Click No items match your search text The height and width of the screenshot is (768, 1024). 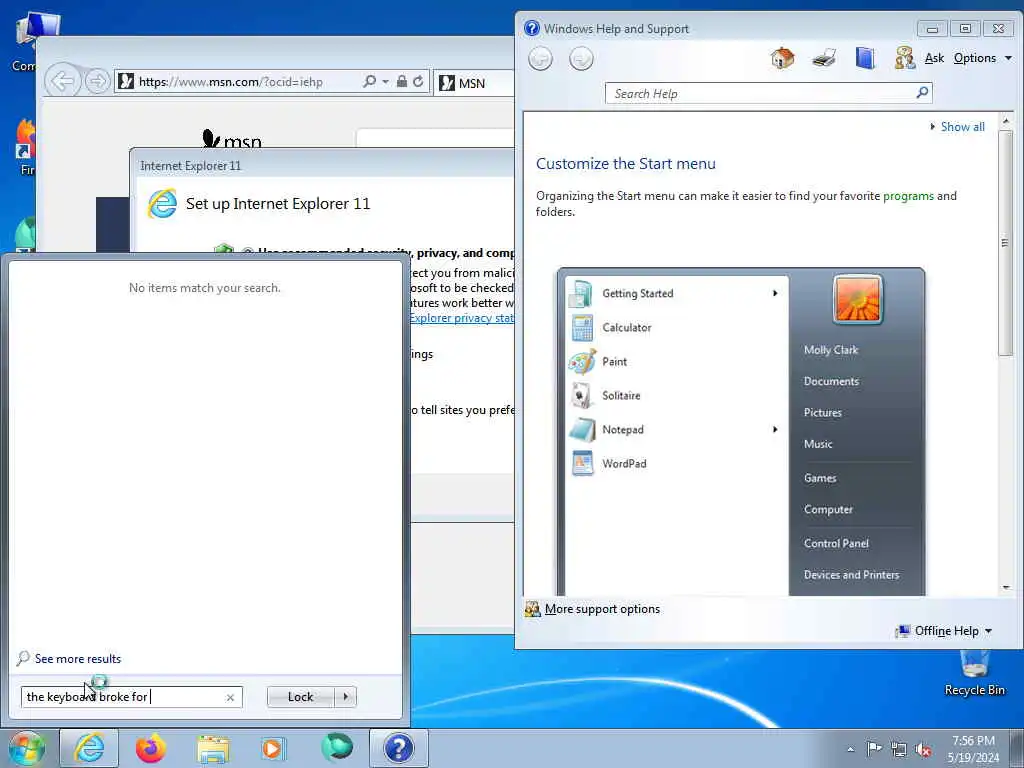pos(204,288)
